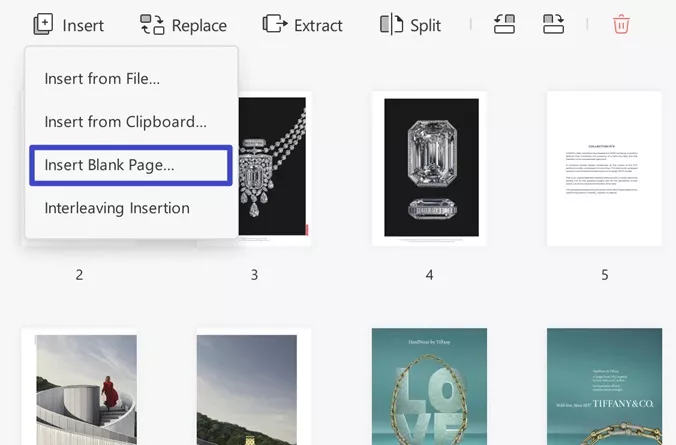Click the Replace label
Image resolution: width=676 pixels, height=445 pixels.
(x=199, y=25)
